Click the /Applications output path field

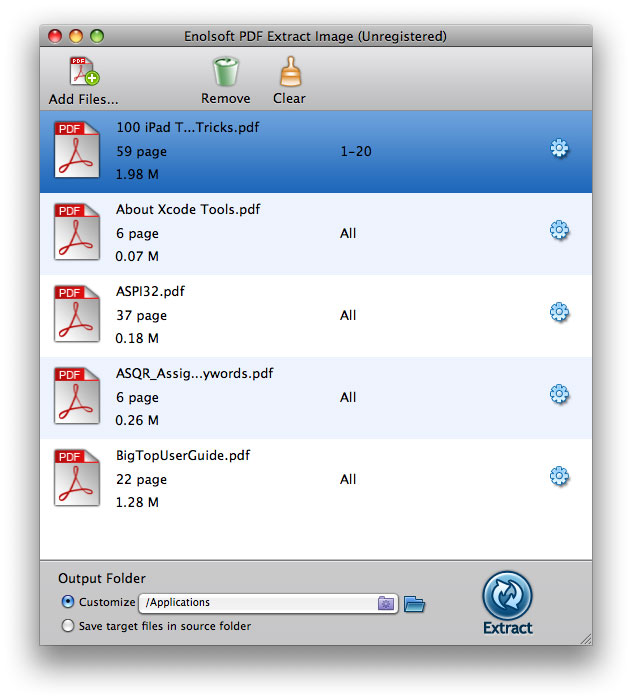tap(268, 603)
